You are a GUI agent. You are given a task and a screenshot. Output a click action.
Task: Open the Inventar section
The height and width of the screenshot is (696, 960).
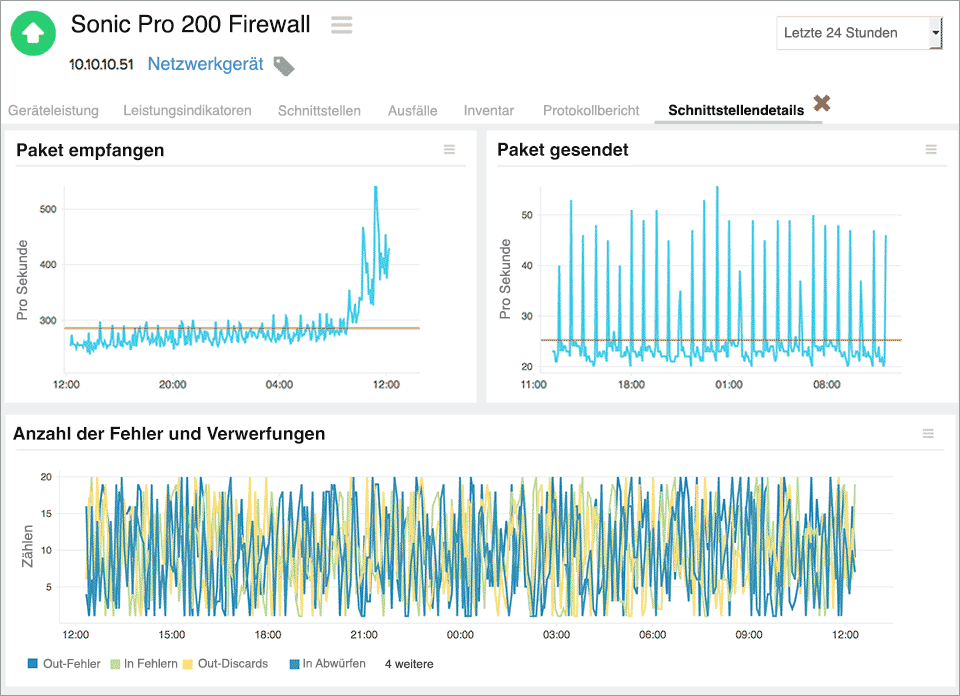489,111
